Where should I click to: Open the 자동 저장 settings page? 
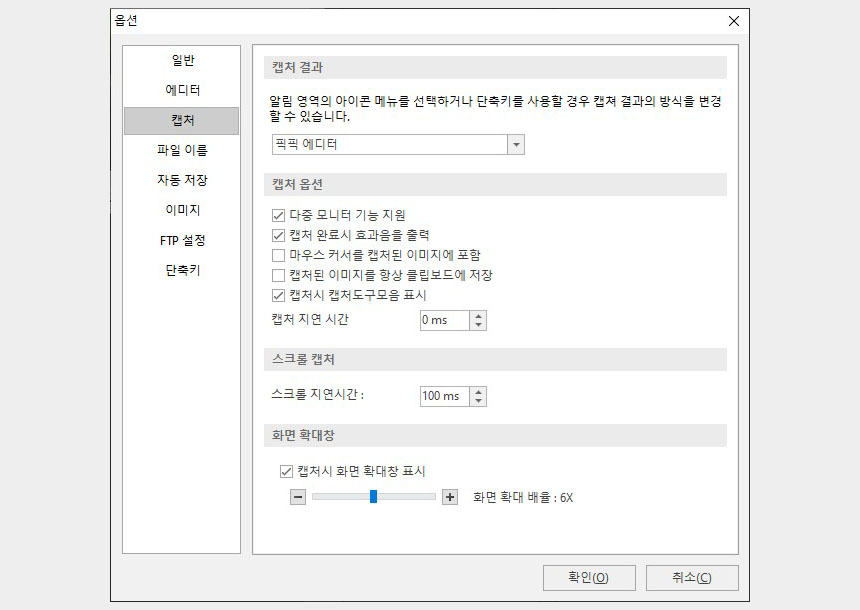(x=182, y=180)
